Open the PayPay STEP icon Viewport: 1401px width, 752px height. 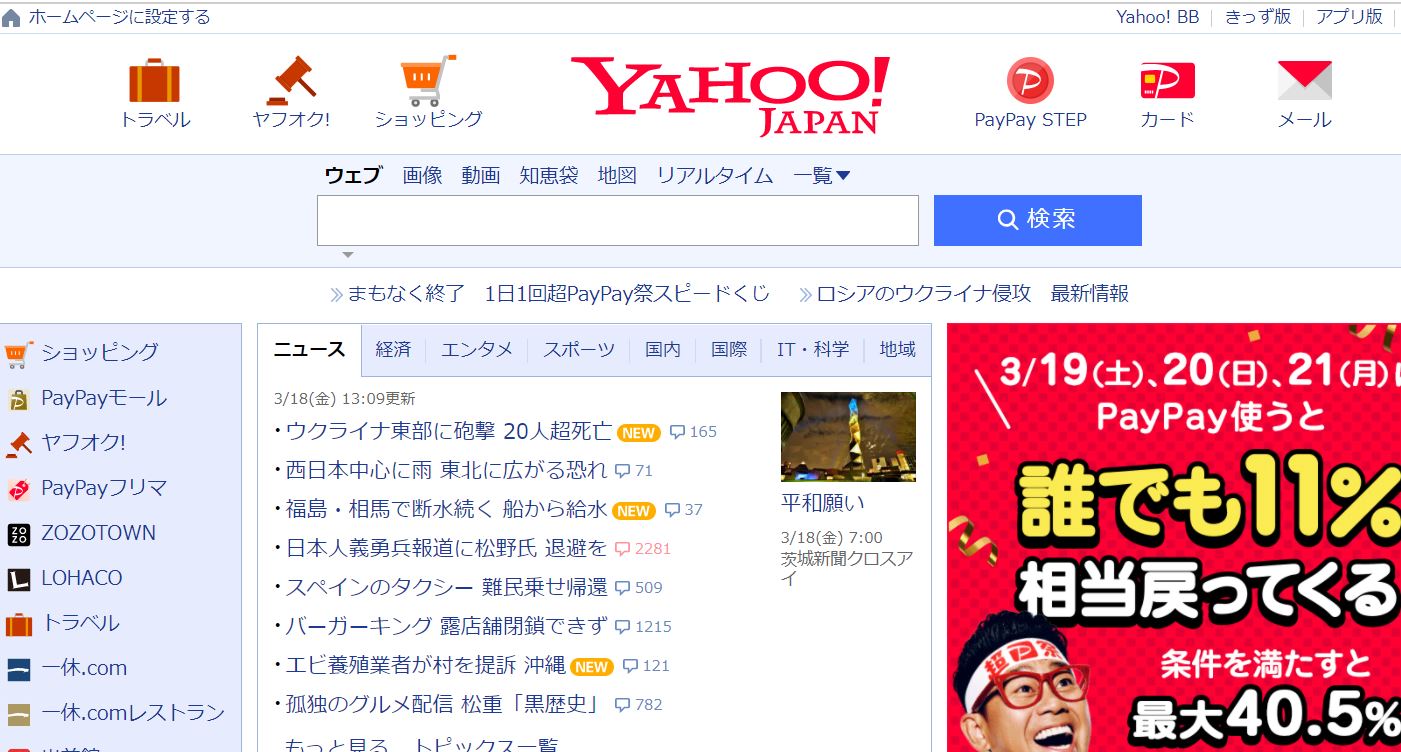click(x=1030, y=81)
